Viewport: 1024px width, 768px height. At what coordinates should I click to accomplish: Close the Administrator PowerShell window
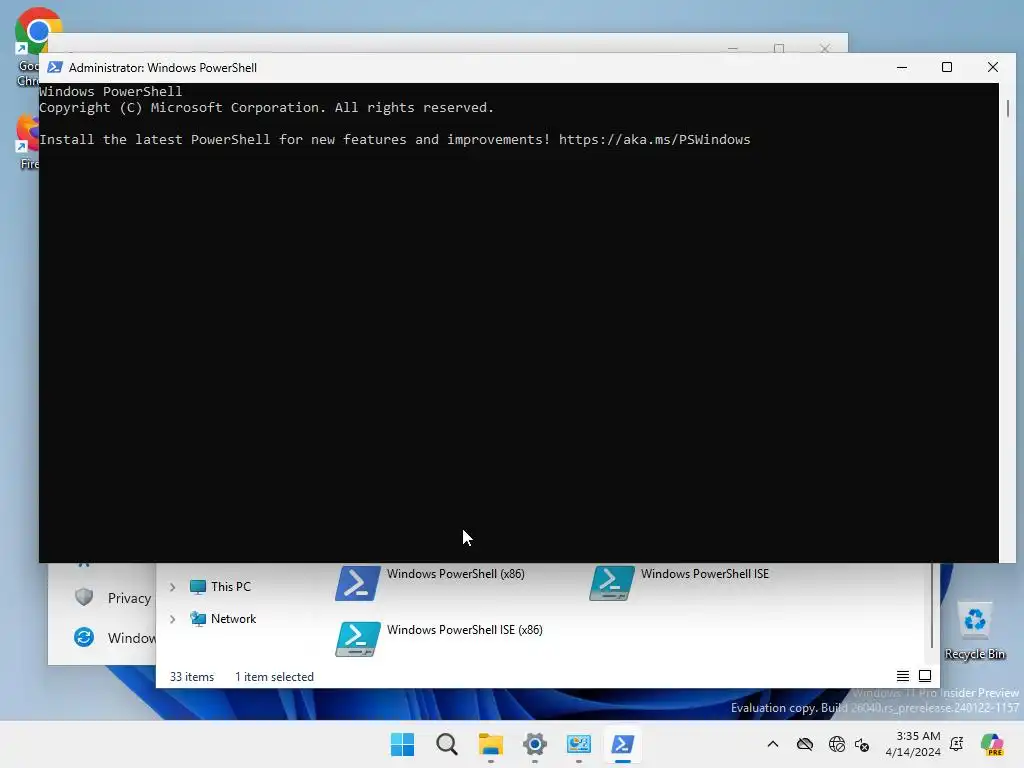coord(993,67)
